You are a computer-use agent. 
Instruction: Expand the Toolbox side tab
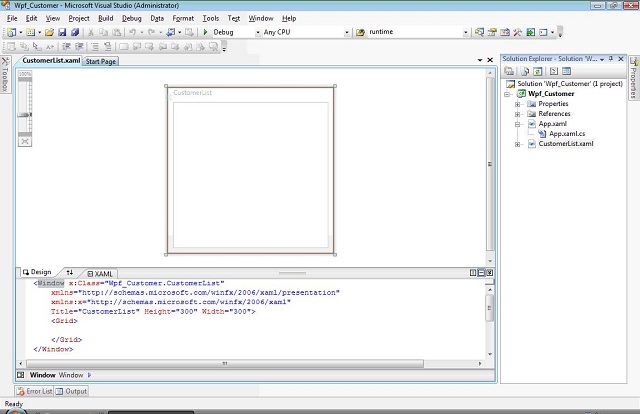(x=5, y=74)
